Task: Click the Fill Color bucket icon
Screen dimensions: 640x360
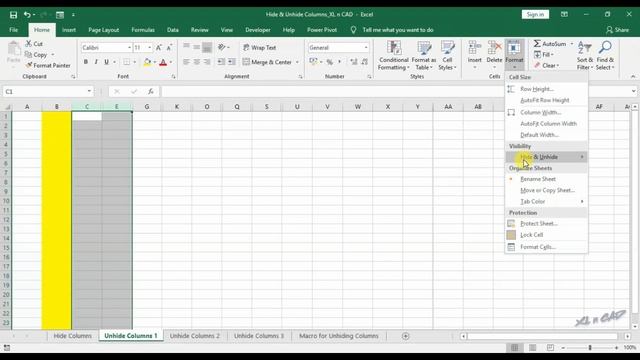Action: click(x=147, y=62)
